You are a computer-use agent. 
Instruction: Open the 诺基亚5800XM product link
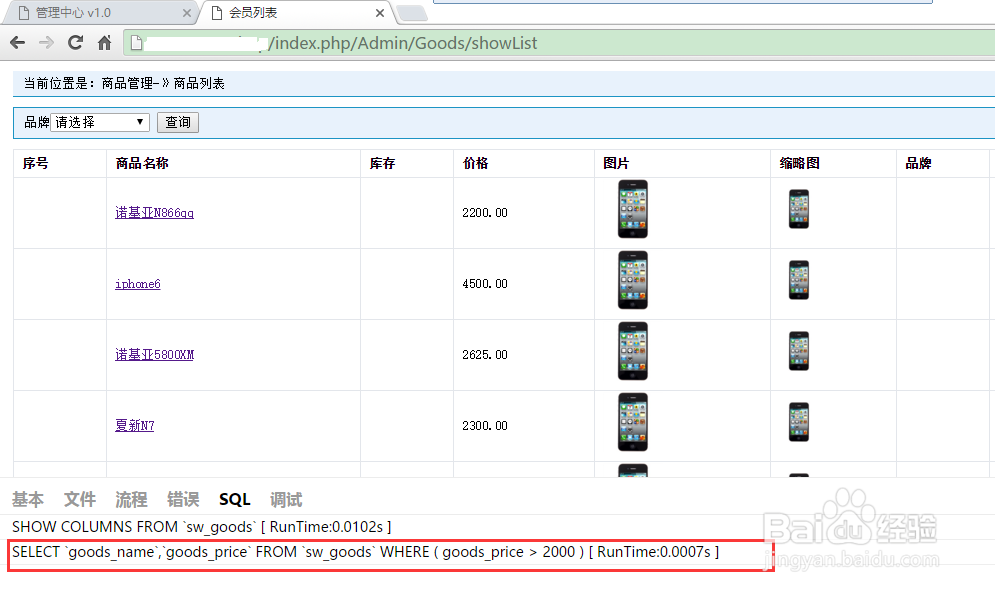(x=154, y=355)
